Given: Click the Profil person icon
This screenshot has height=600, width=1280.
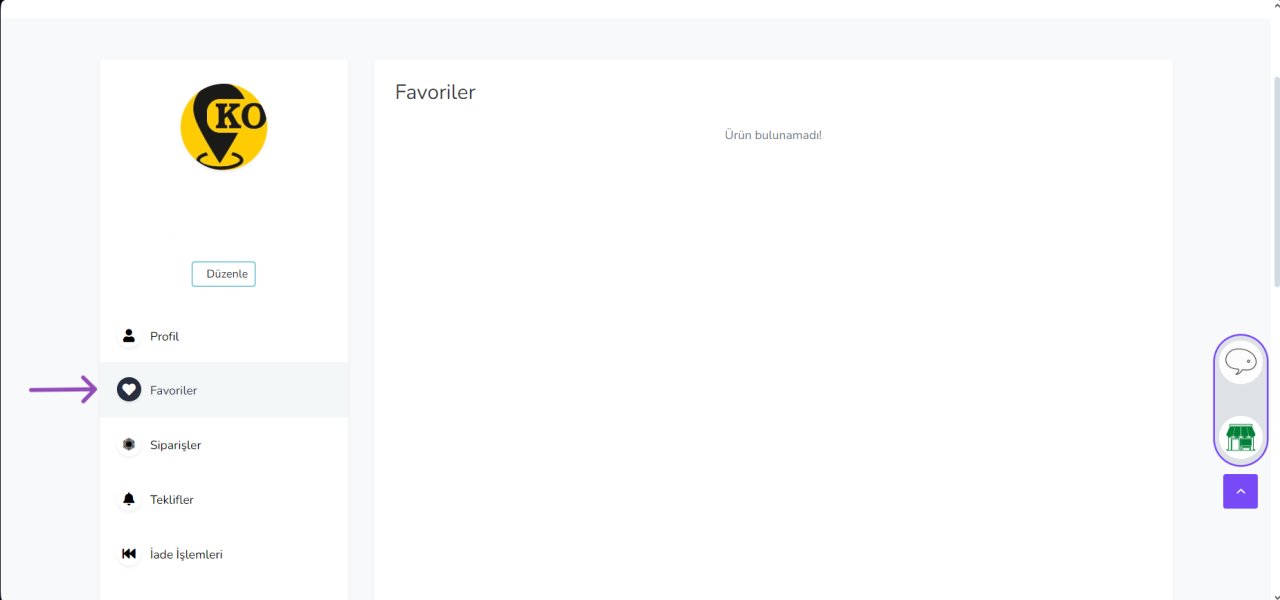Looking at the screenshot, I should 129,336.
